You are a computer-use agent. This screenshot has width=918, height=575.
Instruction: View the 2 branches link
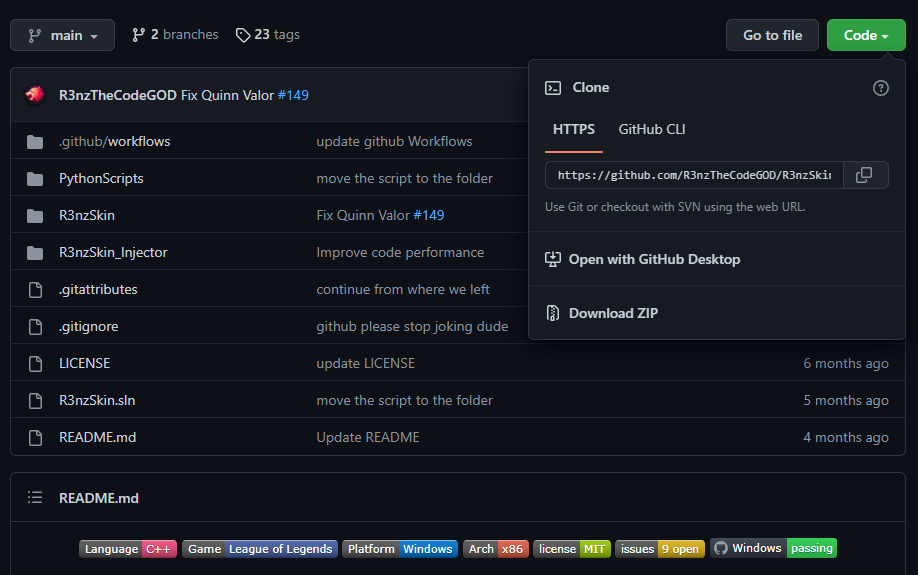(x=175, y=35)
